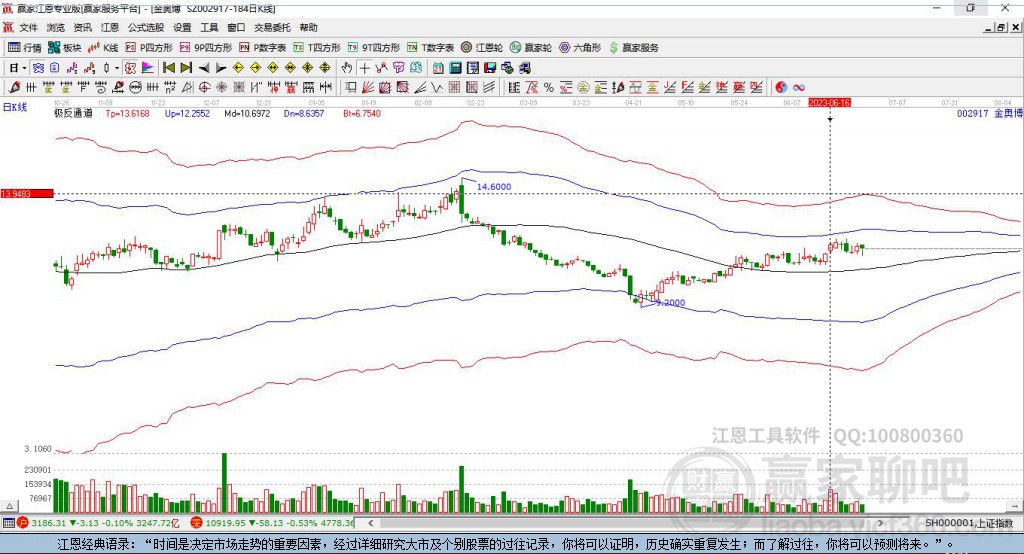Expand the candlestick chart-type dropdown arrow
Viewport: 1024px width, 554px height.
(x=116, y=68)
